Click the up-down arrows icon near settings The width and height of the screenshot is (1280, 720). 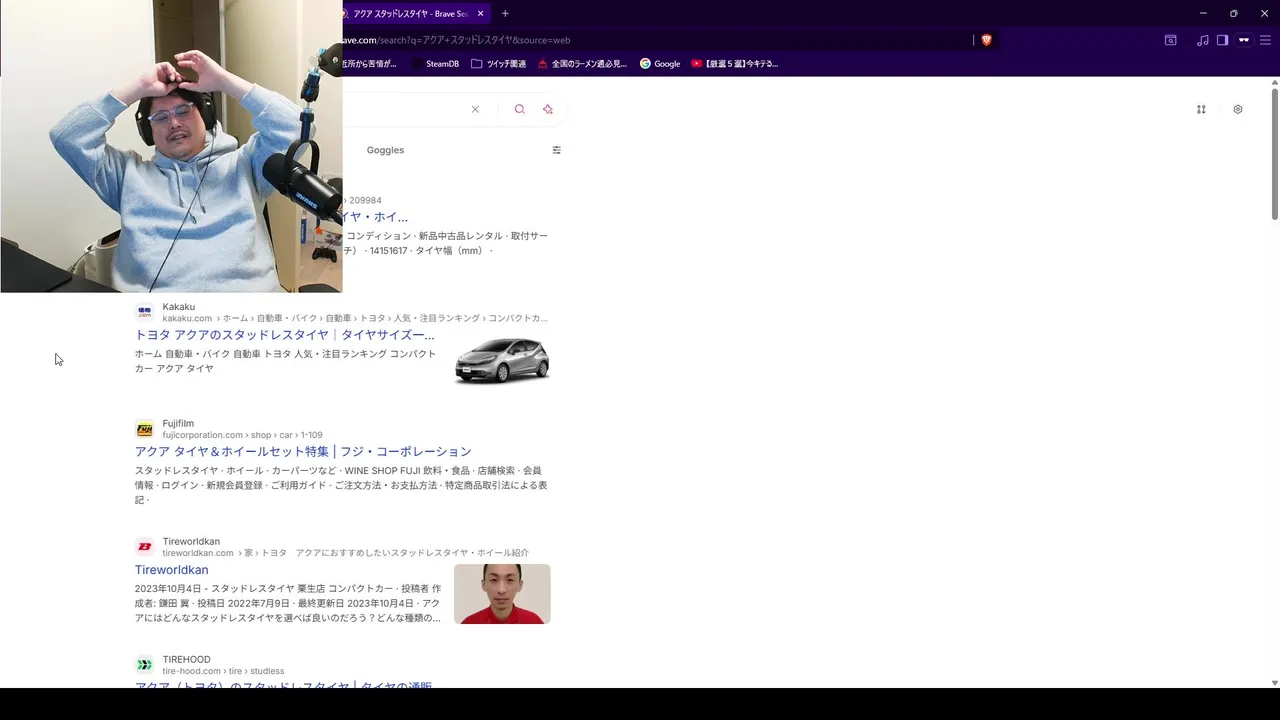[x=1201, y=110]
